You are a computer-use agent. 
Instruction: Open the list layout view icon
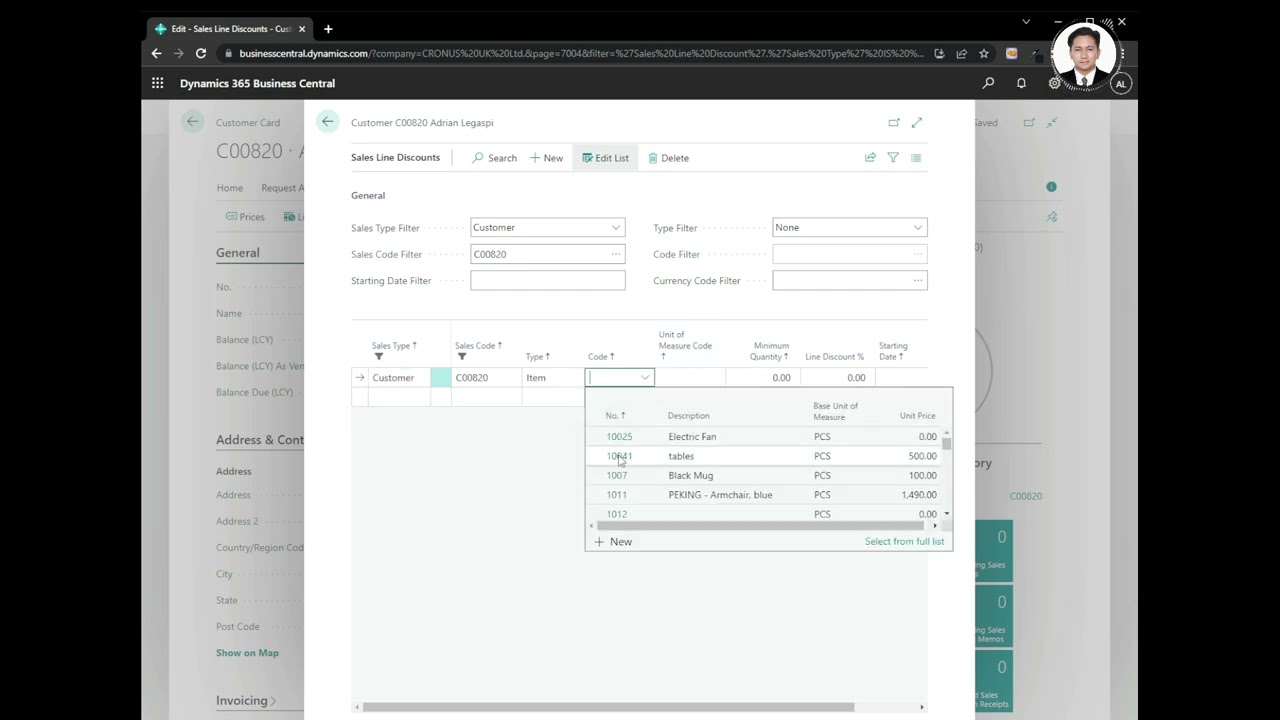916,158
